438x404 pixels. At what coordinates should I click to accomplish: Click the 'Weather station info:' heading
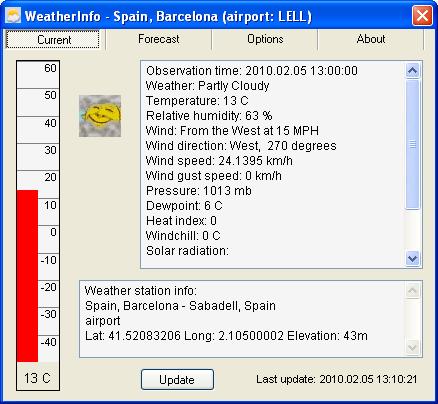coord(141,291)
